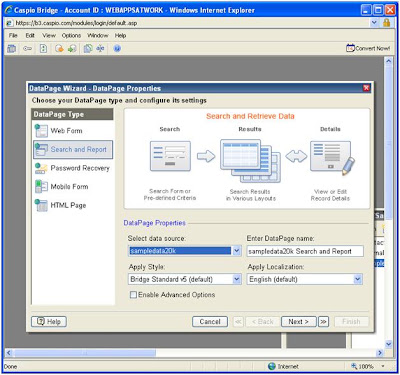Click the Search and Retrieve Data heading
This screenshot has height=375, width=400.
(x=250, y=116)
